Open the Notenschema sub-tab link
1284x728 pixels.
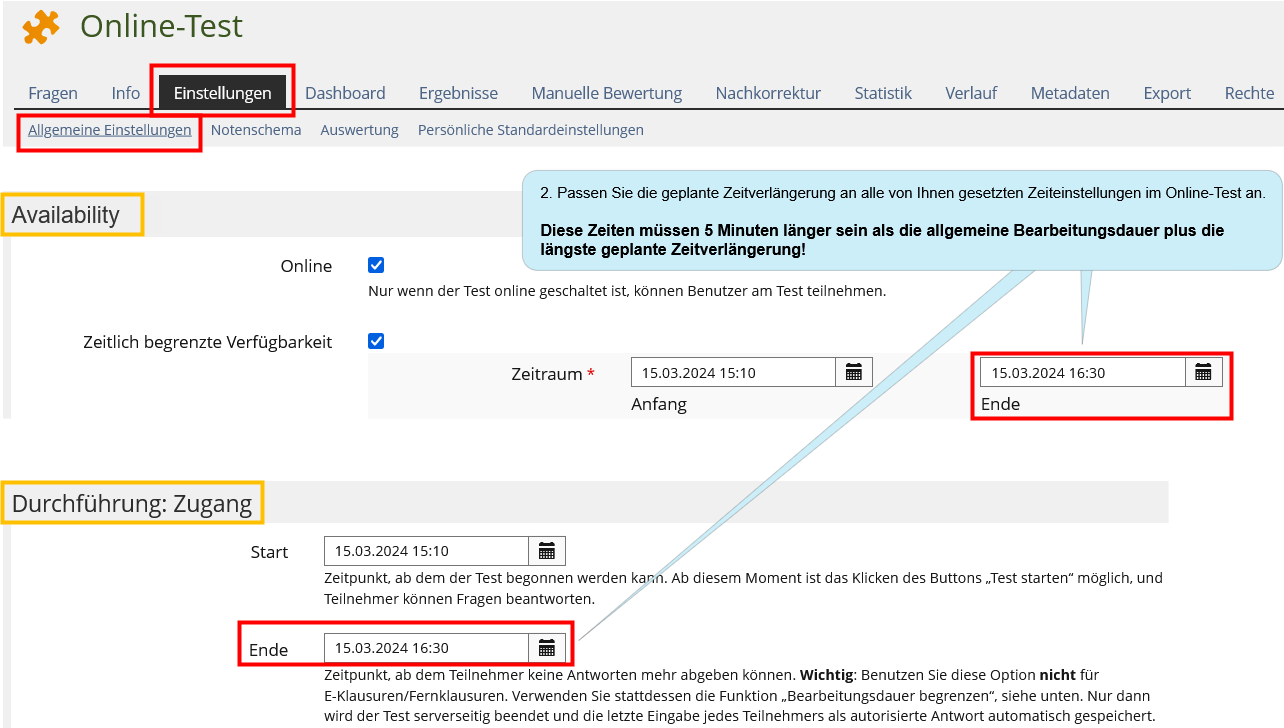256,130
